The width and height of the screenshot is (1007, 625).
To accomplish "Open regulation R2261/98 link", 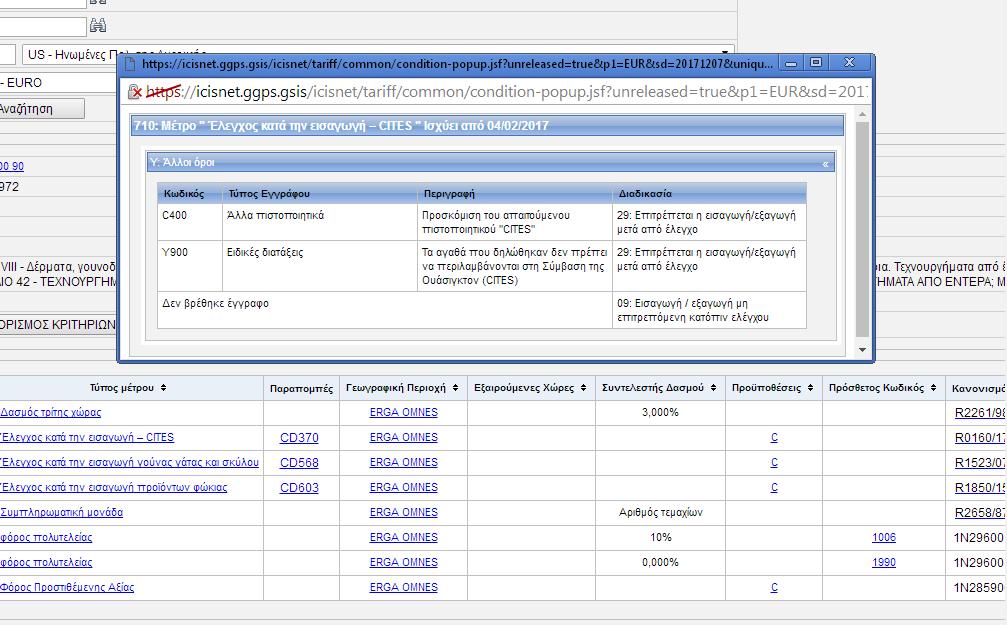I will [981, 413].
